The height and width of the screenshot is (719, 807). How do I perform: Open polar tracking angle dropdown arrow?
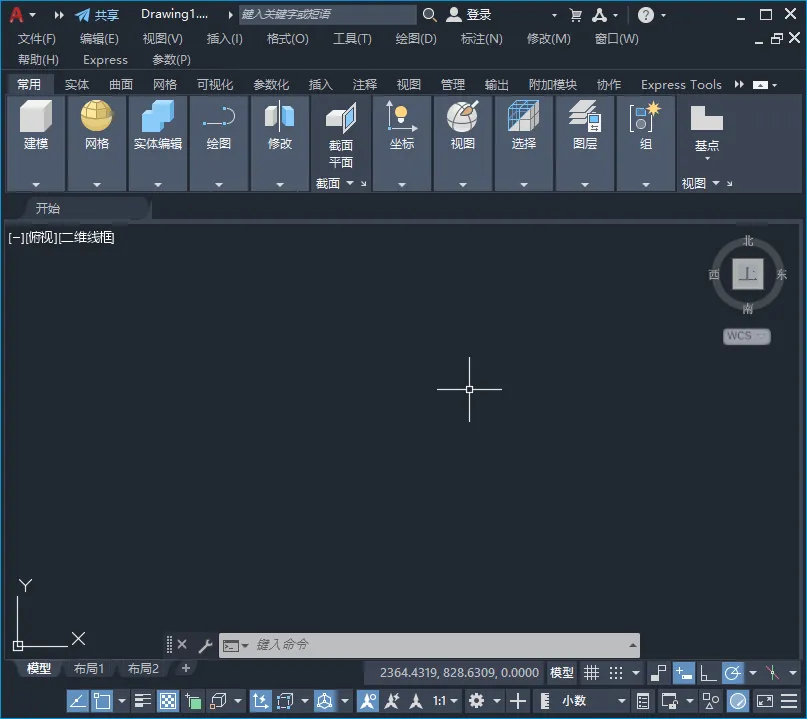pos(753,673)
